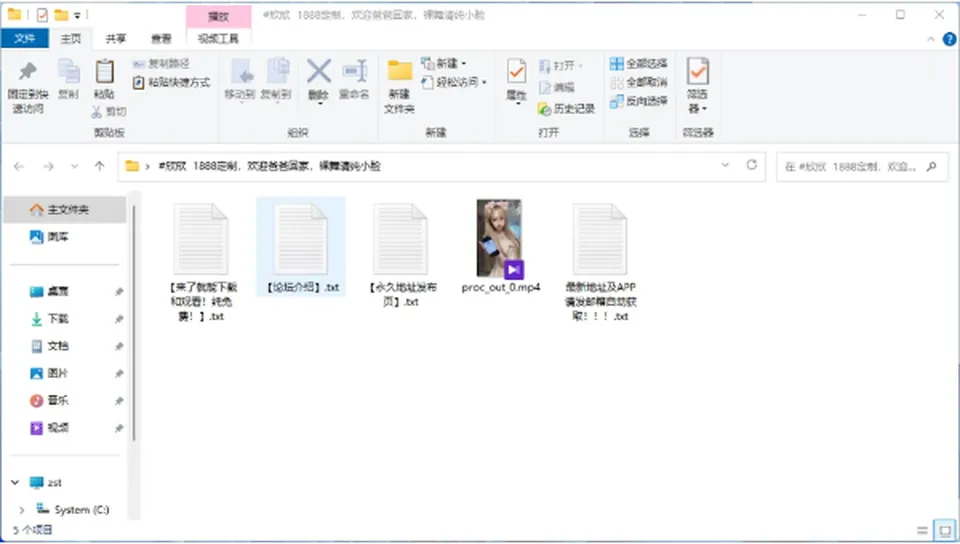Click Invert selection in ribbon
The image size is (960, 544).
pos(639,101)
